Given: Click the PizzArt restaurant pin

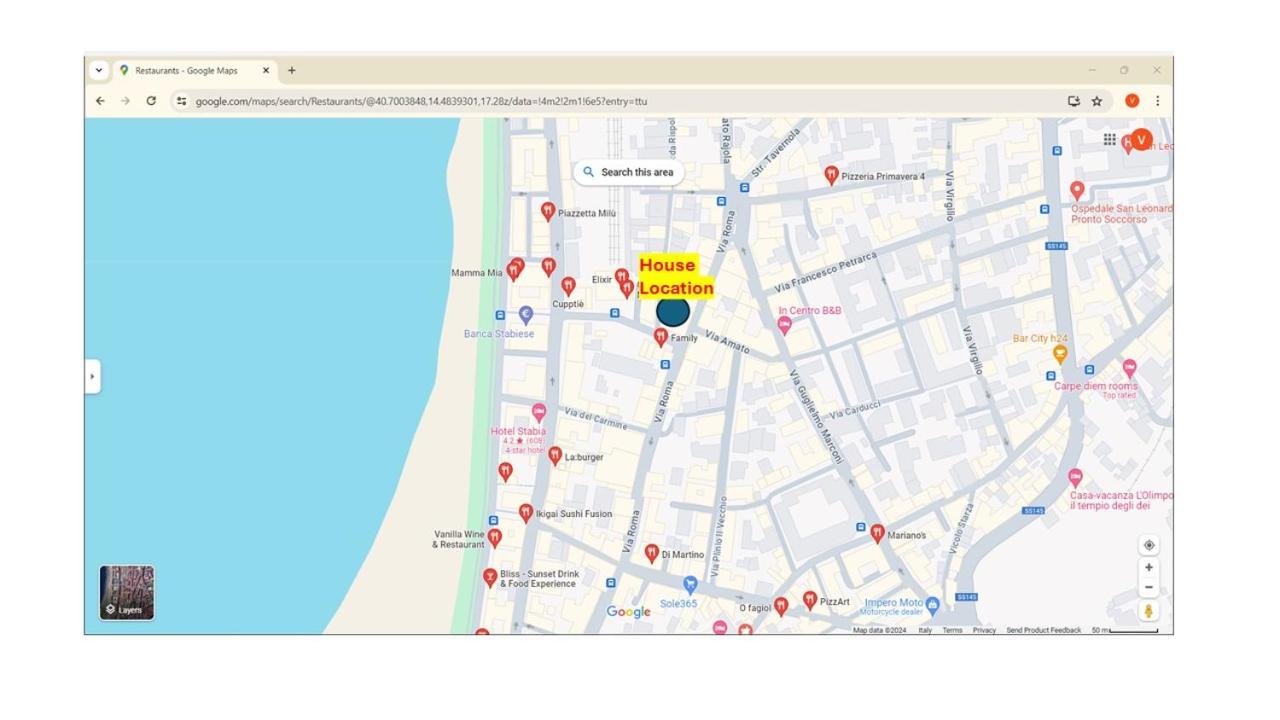Looking at the screenshot, I should (x=810, y=601).
